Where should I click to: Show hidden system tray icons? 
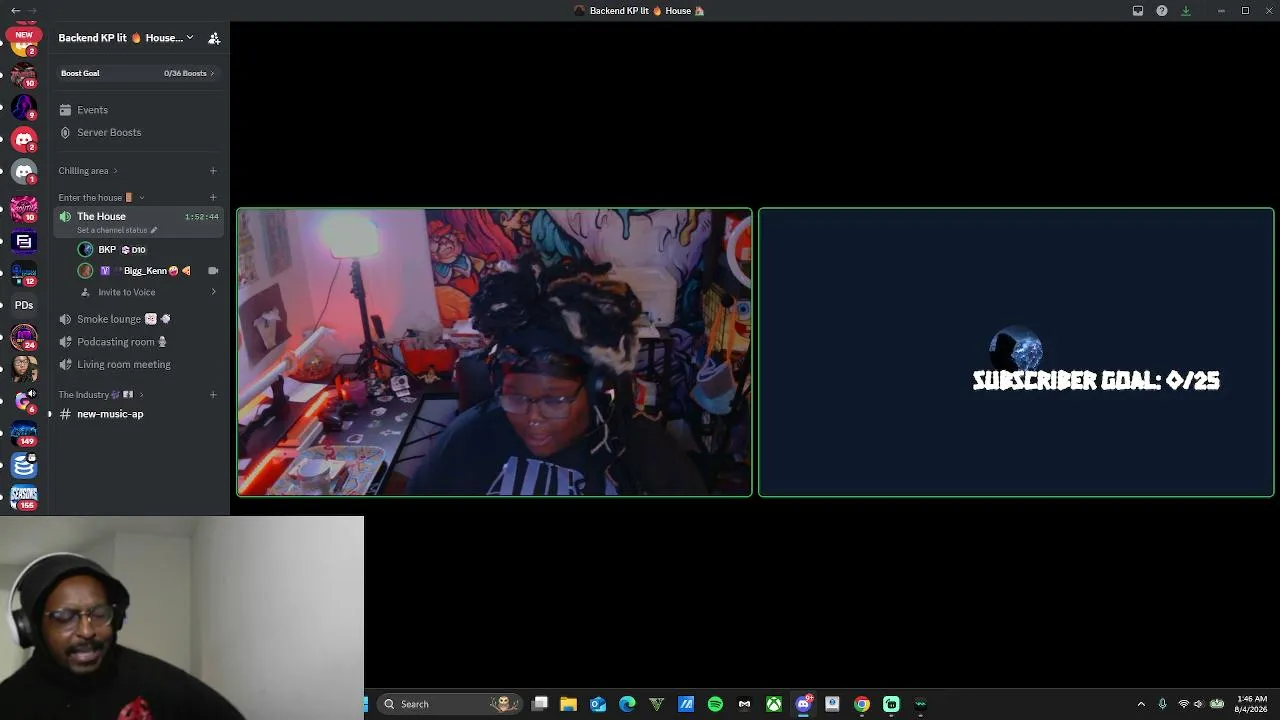click(x=1141, y=704)
